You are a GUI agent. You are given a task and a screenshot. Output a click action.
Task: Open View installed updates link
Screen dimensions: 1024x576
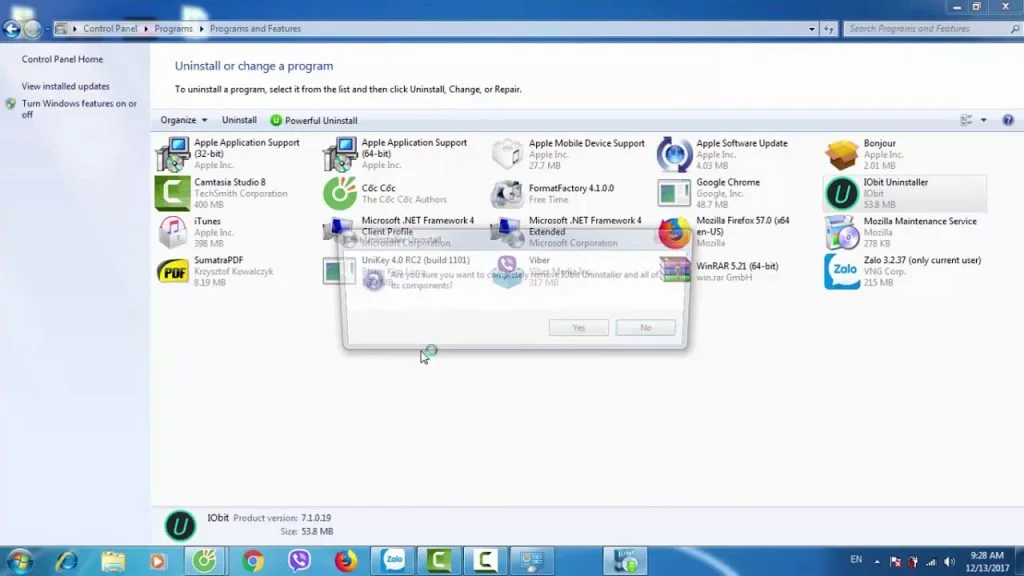click(65, 86)
